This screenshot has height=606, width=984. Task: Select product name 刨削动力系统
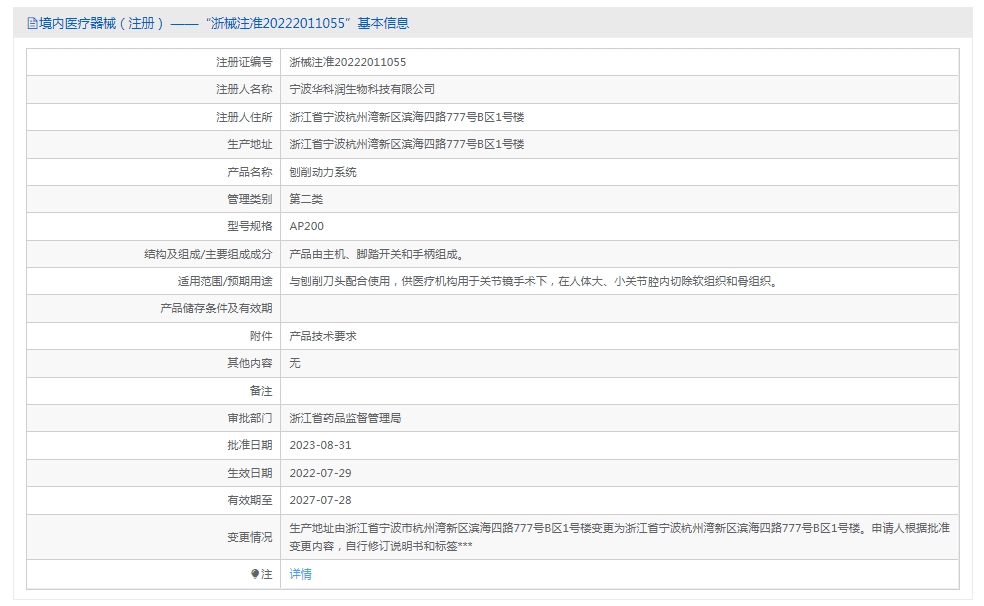[323, 172]
